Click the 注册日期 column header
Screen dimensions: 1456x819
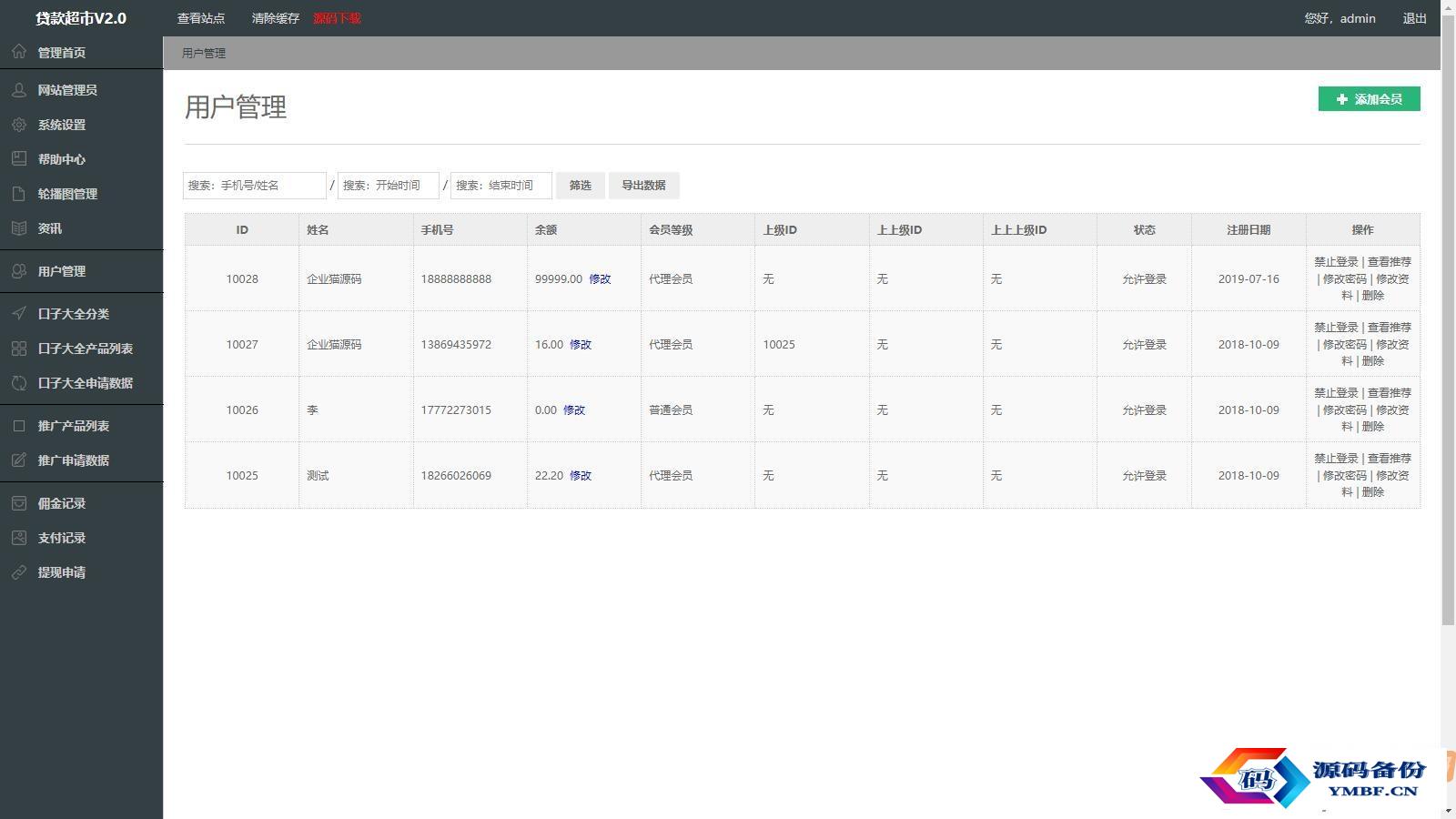click(1249, 230)
